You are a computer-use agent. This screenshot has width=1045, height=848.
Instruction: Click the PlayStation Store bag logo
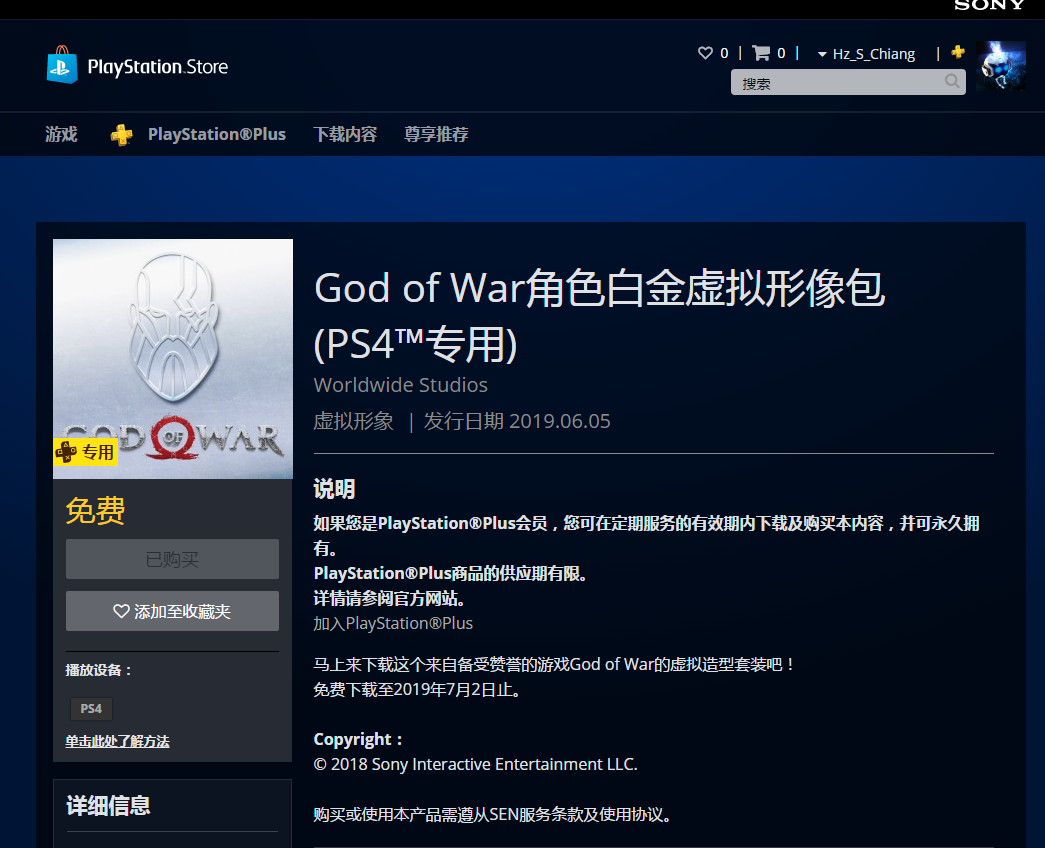[x=62, y=65]
